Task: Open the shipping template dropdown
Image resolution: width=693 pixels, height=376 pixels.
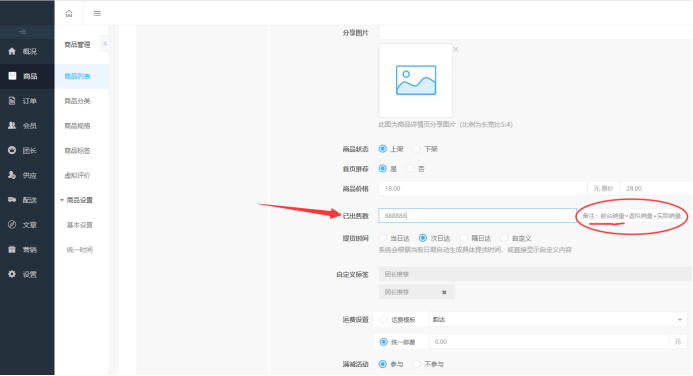Action: (x=558, y=319)
